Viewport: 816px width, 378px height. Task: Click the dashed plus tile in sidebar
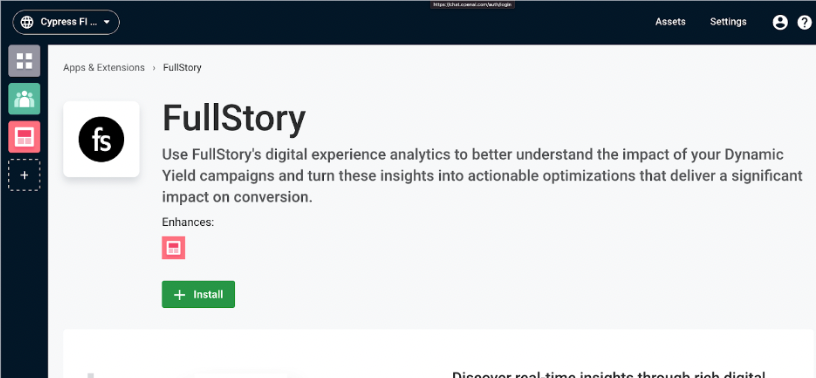pos(24,175)
